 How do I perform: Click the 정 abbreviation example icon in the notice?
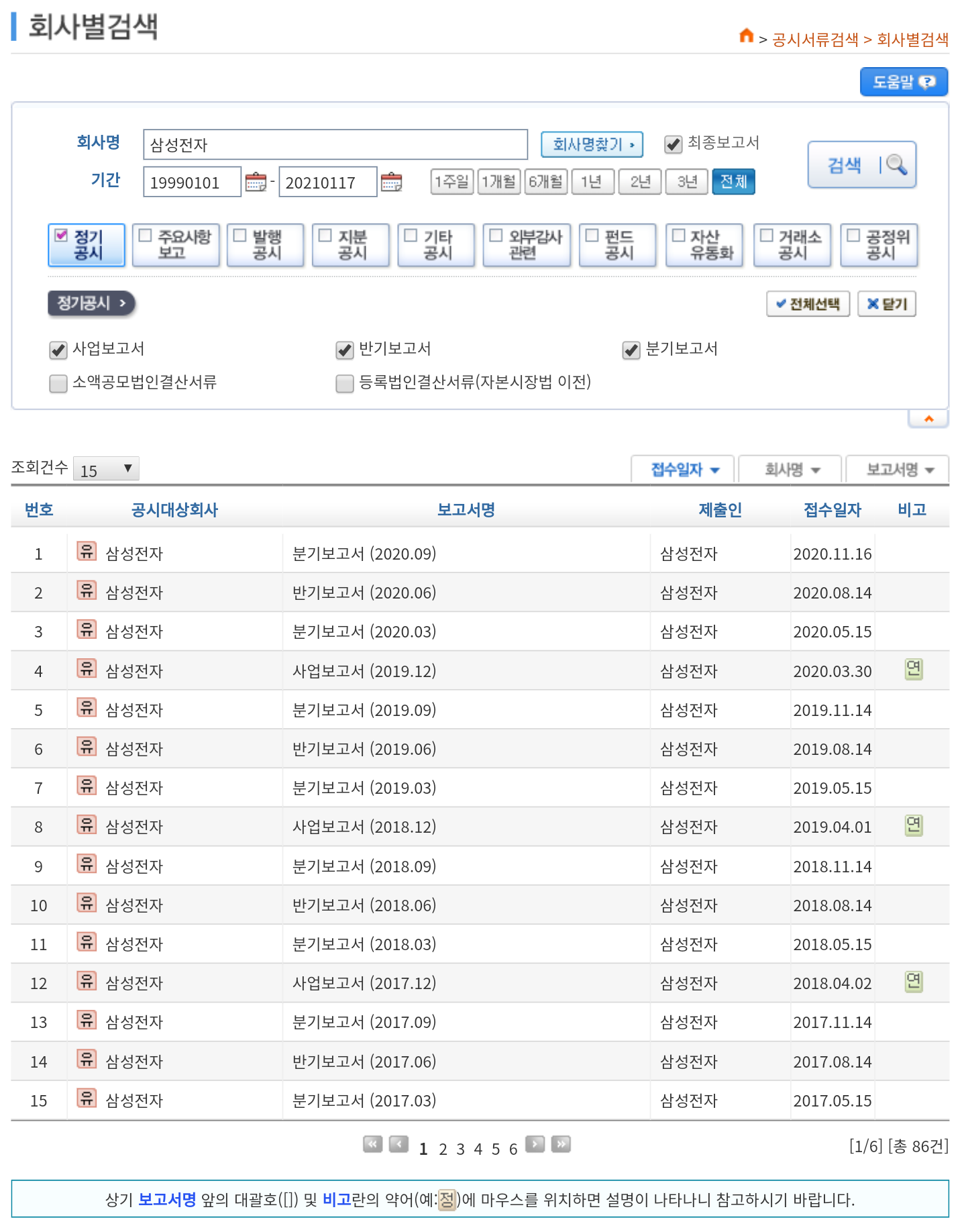point(447,1200)
